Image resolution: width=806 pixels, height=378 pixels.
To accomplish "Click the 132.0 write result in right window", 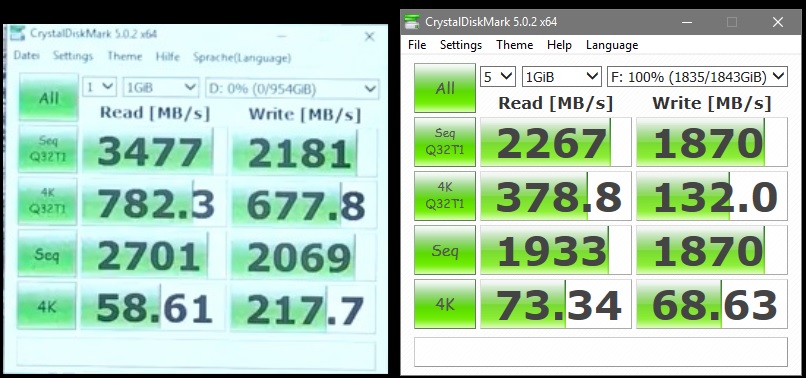I will coord(712,196).
